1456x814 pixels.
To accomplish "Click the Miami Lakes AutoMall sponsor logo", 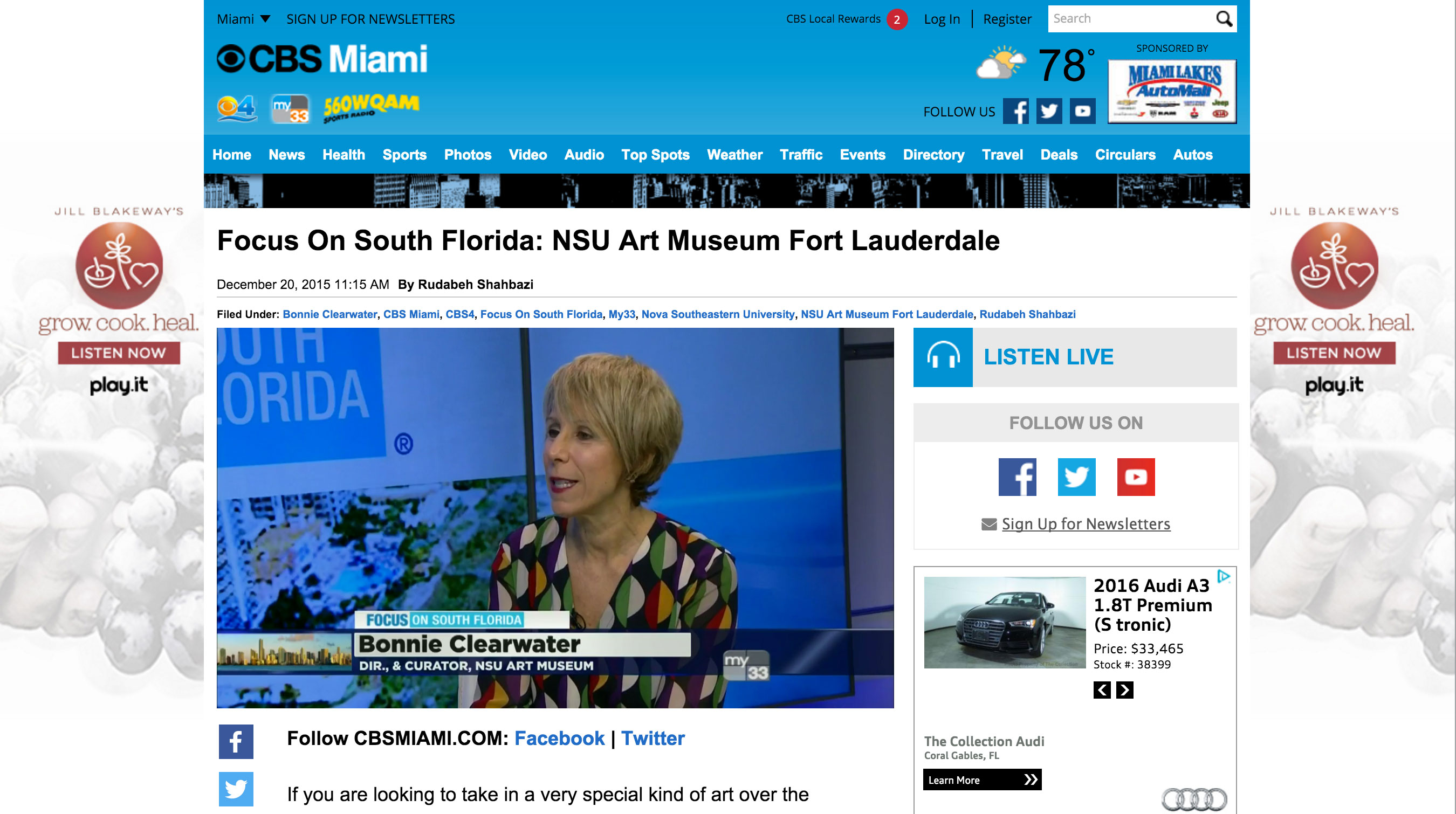I will tap(1172, 92).
